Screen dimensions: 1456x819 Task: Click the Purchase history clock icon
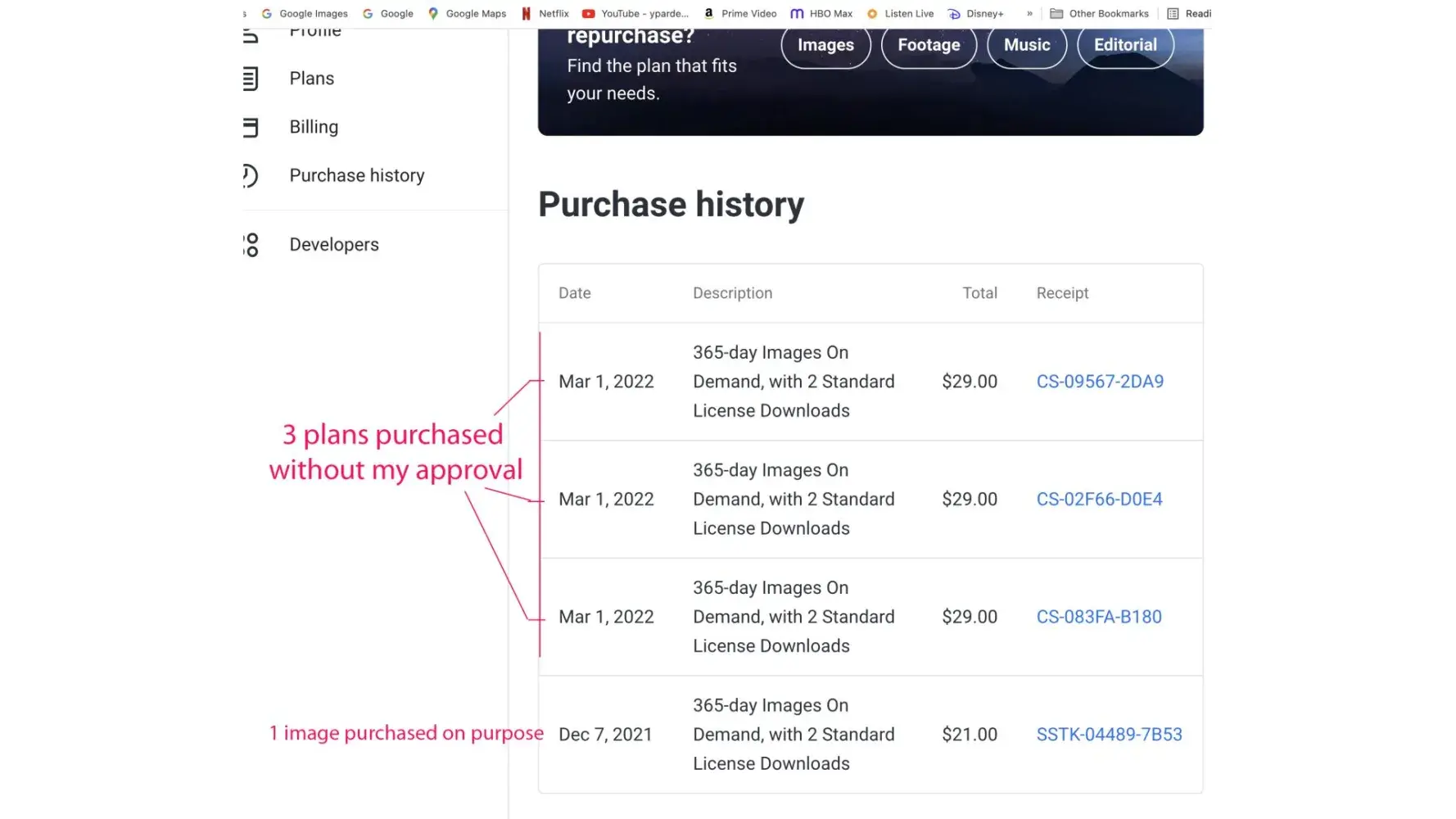click(251, 175)
